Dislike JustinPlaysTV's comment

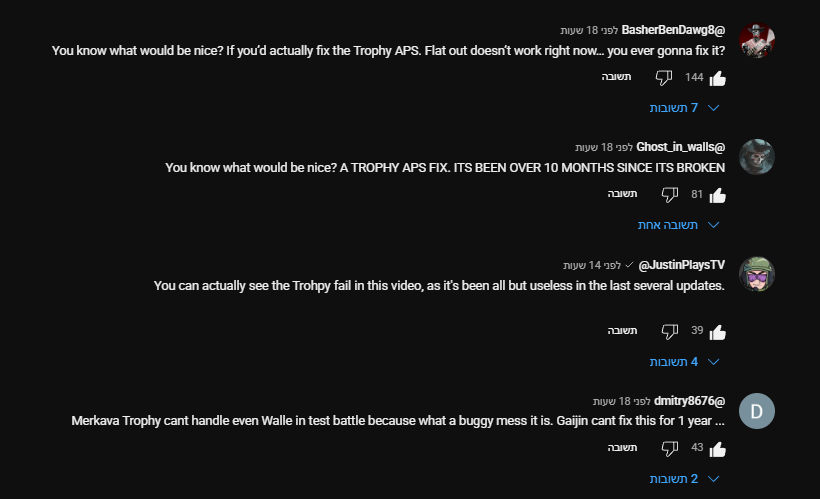click(670, 331)
